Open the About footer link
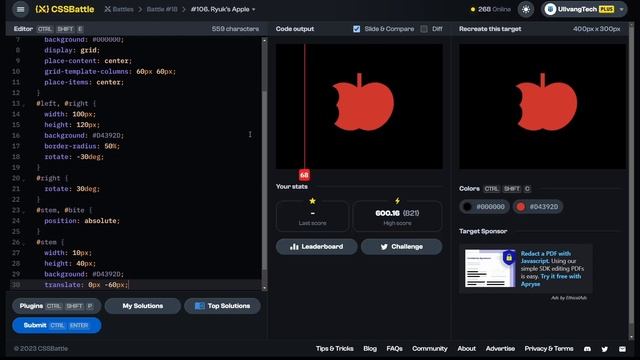 pos(467,349)
